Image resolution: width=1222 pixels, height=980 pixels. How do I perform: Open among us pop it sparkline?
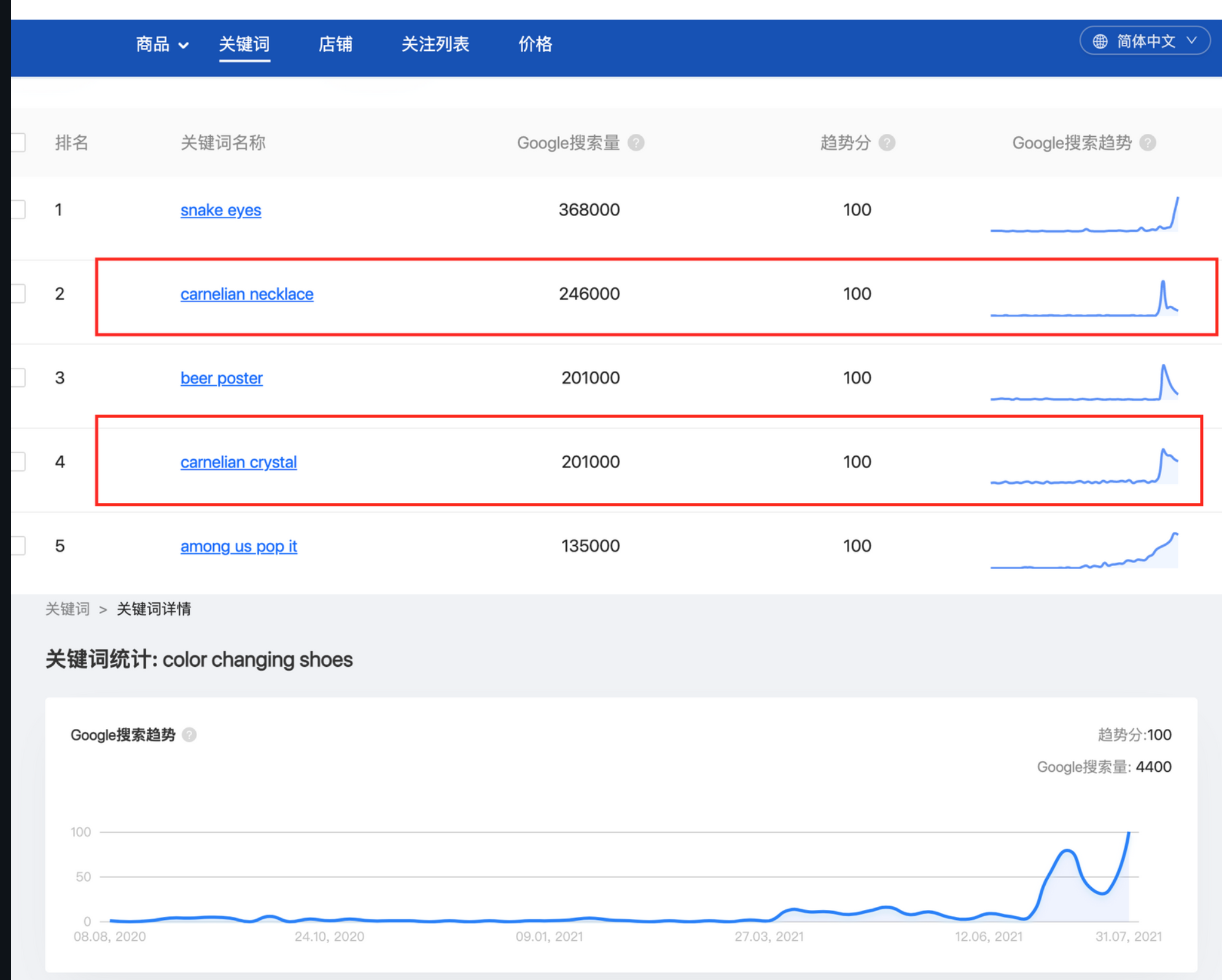point(1084,551)
